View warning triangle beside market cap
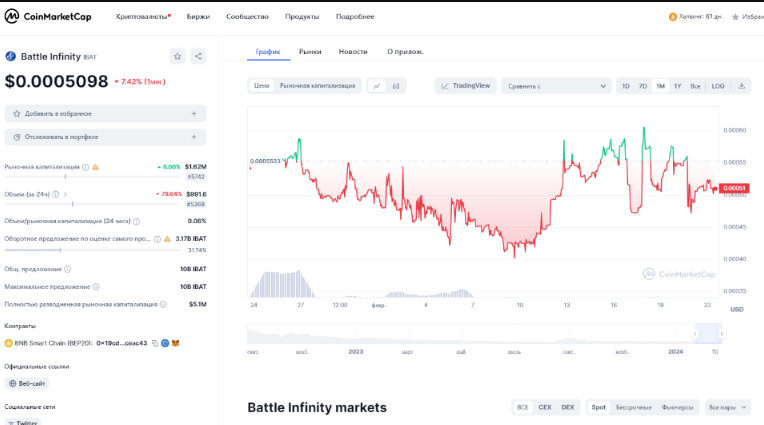This screenshot has height=425, width=764. (x=96, y=167)
